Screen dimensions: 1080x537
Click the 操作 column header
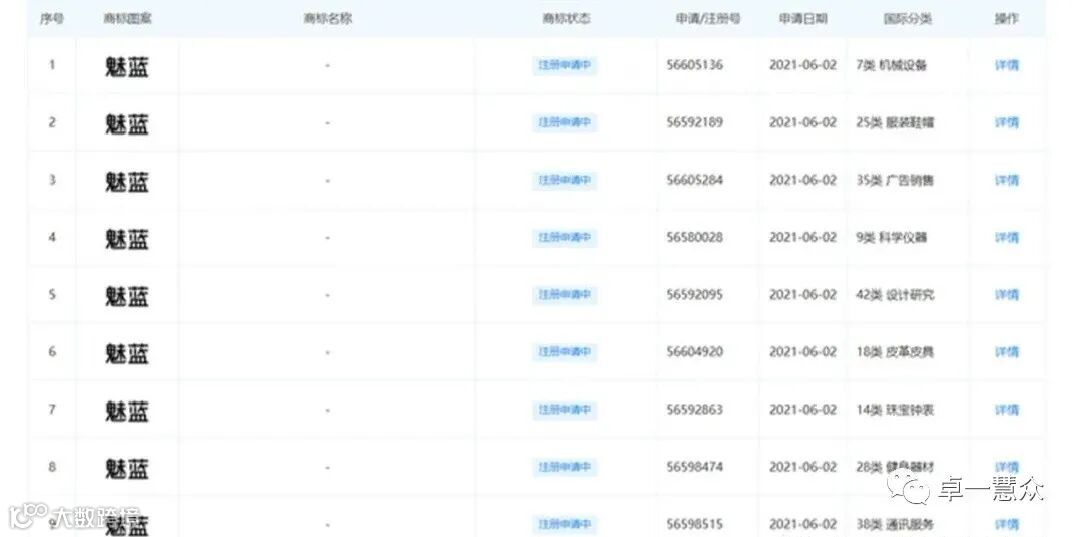[1006, 19]
